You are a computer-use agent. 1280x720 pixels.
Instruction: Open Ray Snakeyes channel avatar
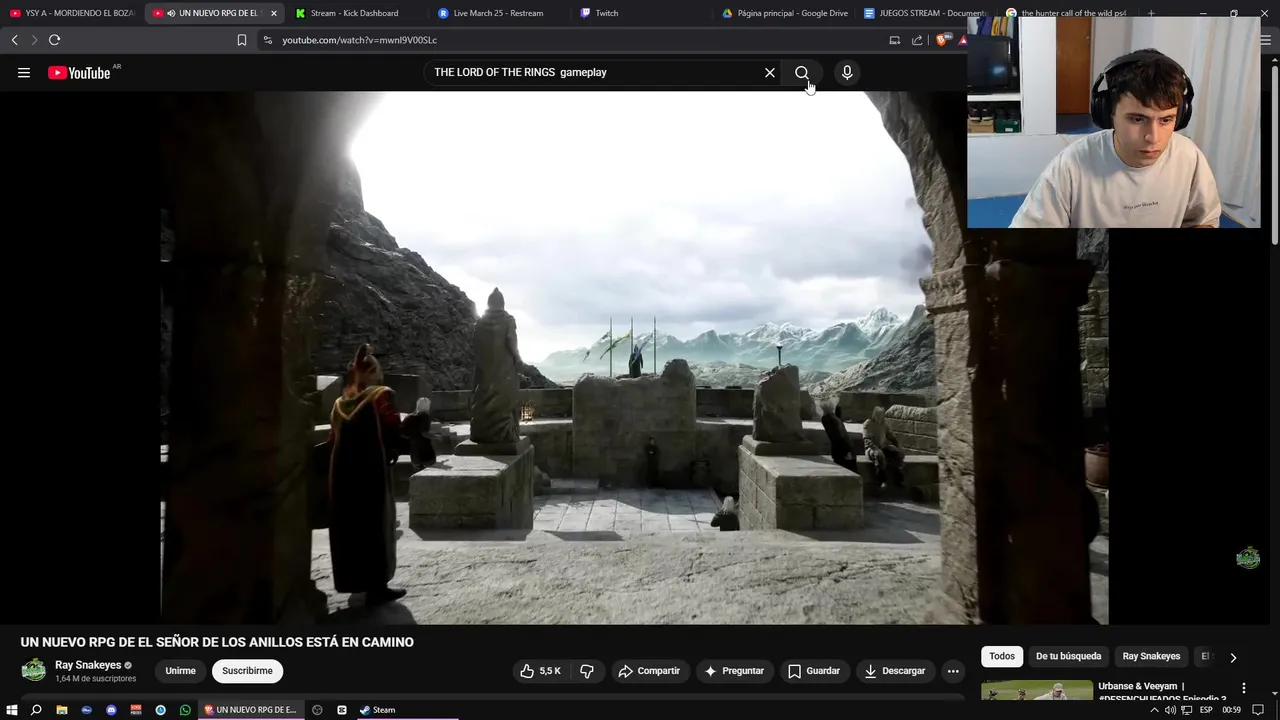(34, 670)
